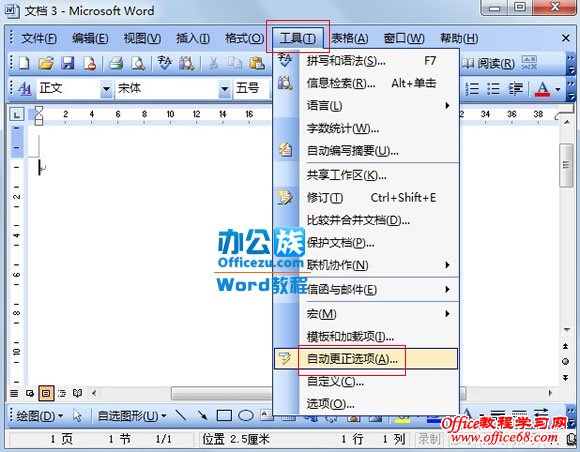Choose 修订(T) menu item

pos(366,198)
